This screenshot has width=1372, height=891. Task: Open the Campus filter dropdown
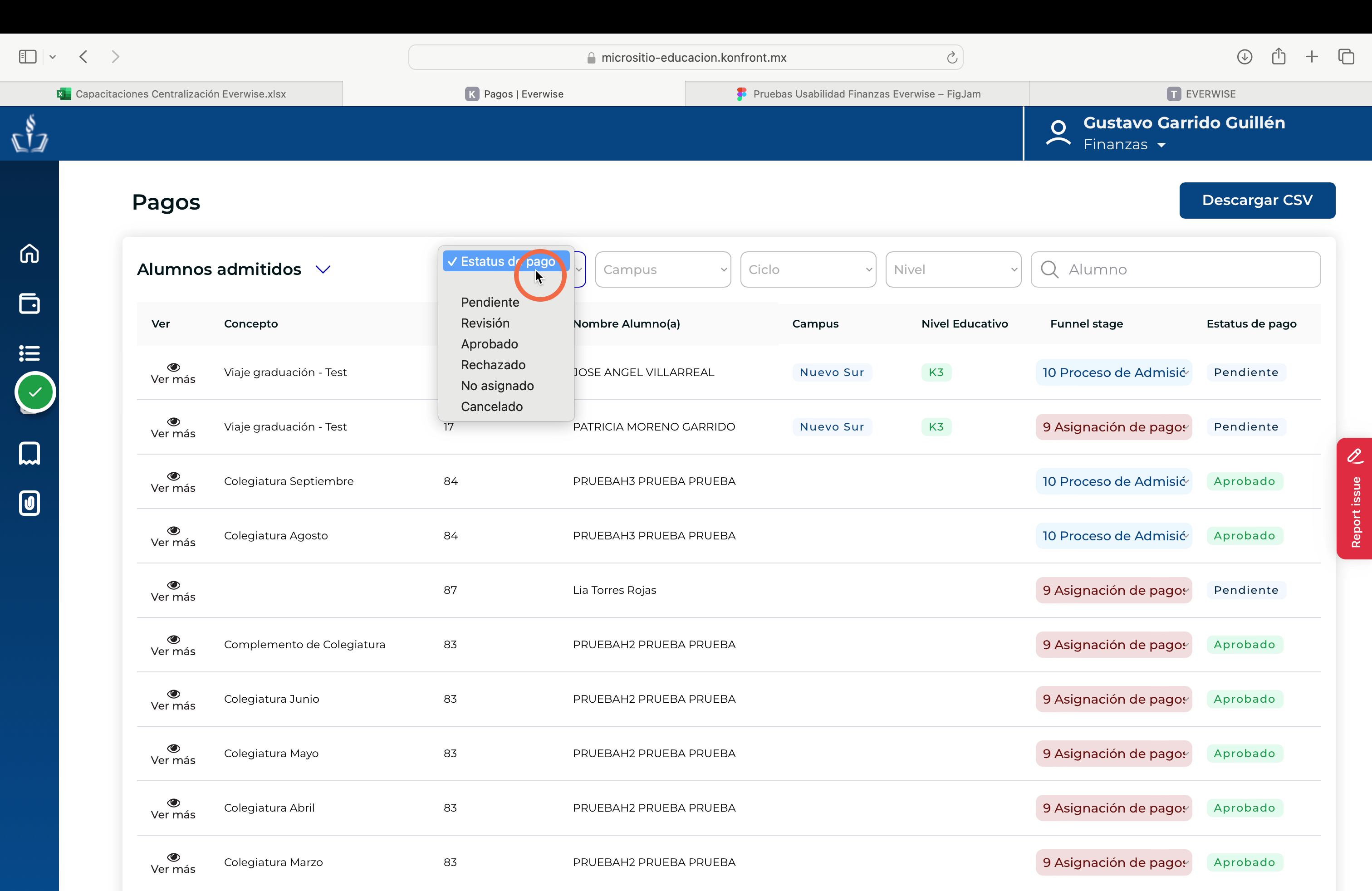click(663, 269)
